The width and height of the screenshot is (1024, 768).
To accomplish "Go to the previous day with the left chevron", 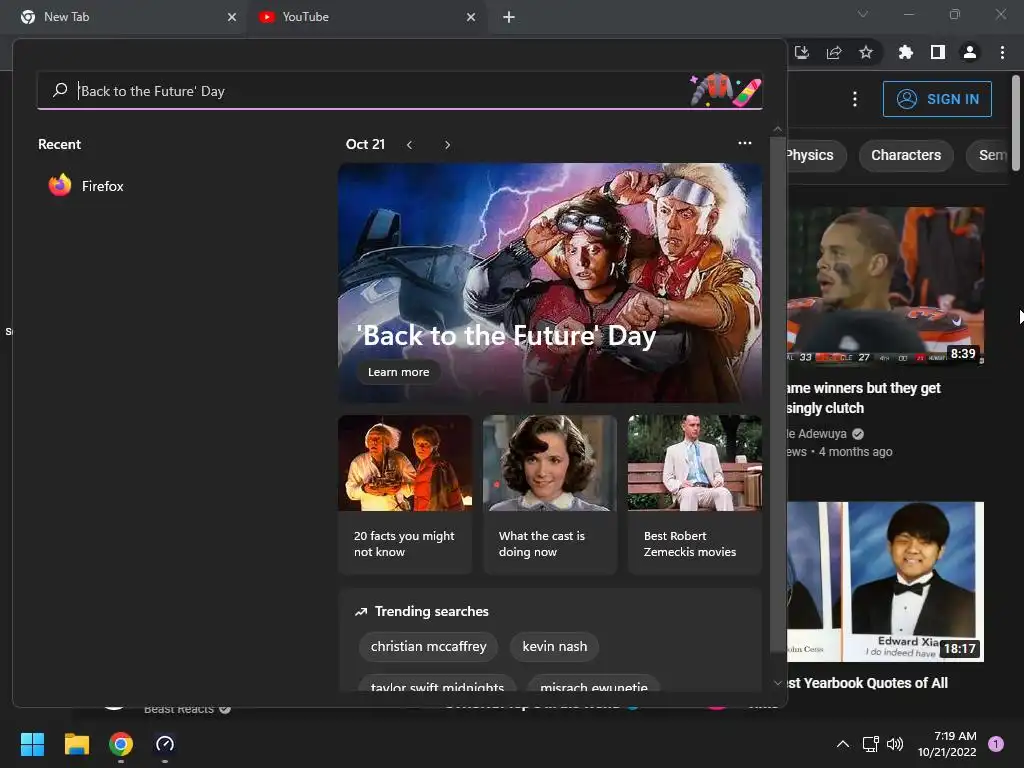I will 409,145.
